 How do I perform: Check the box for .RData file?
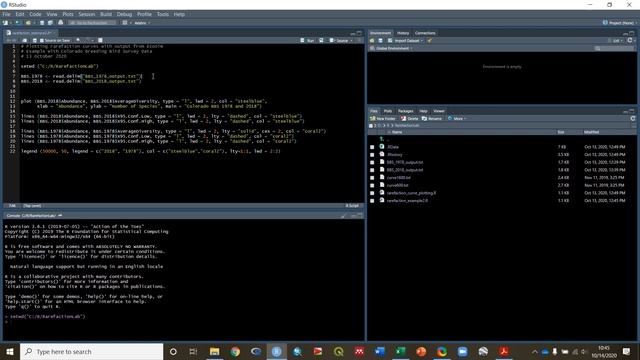click(372, 147)
